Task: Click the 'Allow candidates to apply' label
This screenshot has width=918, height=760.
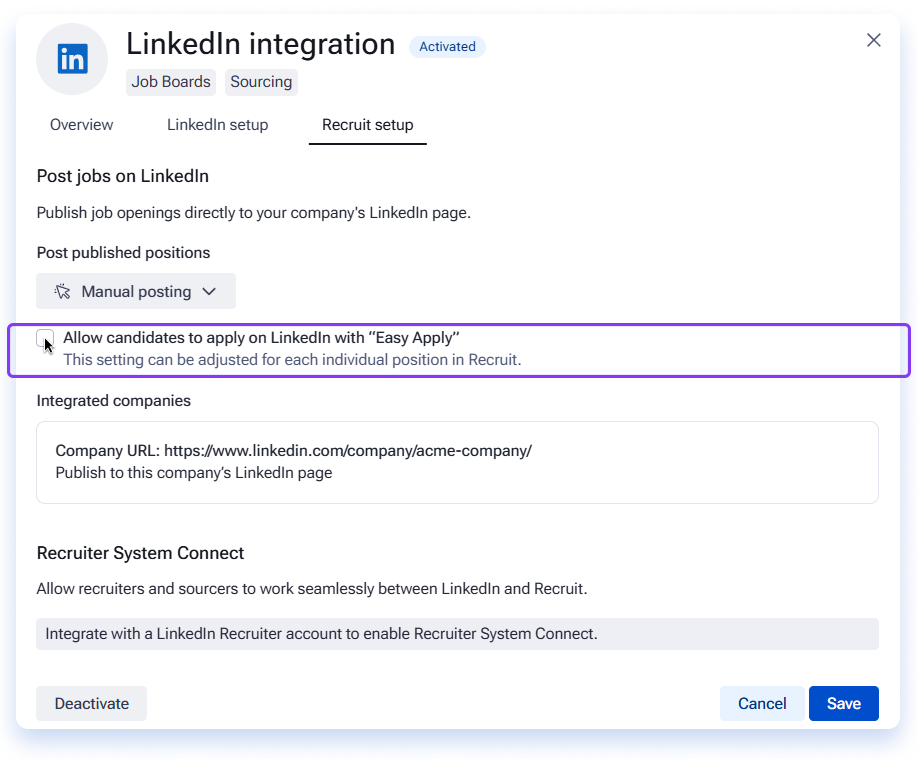Action: [261, 338]
